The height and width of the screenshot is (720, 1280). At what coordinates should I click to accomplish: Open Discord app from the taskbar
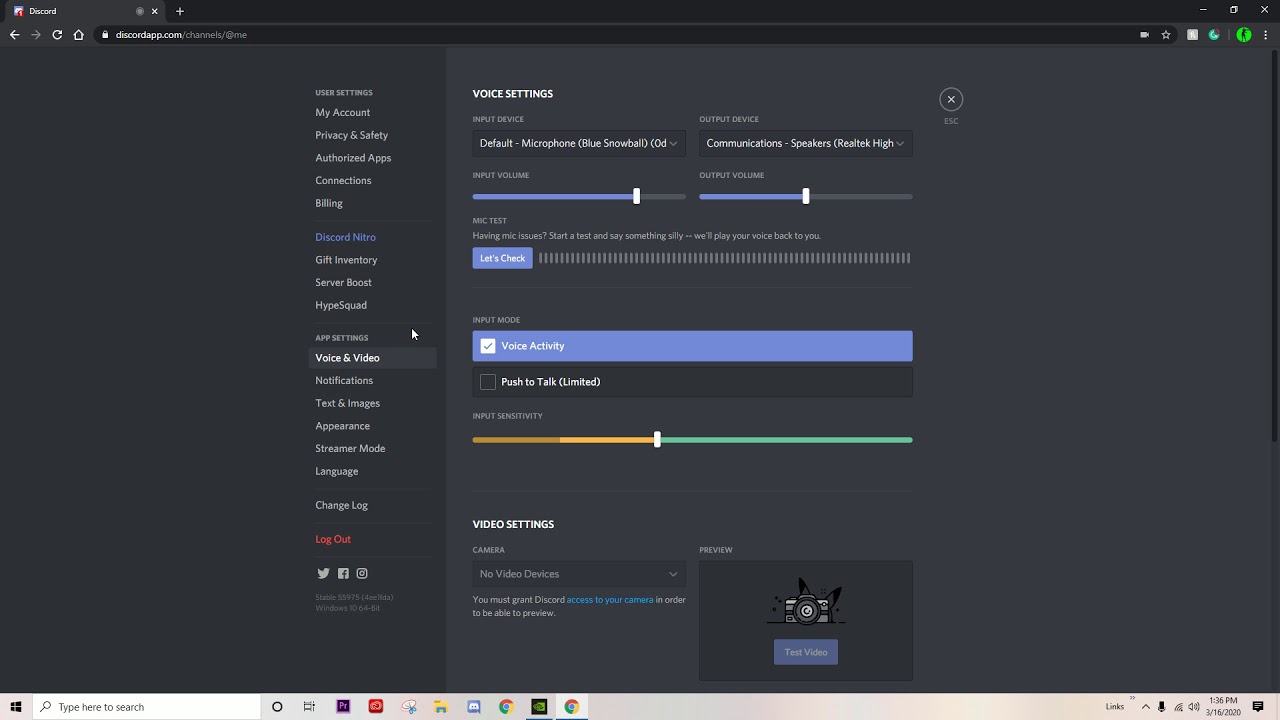tap(474, 706)
